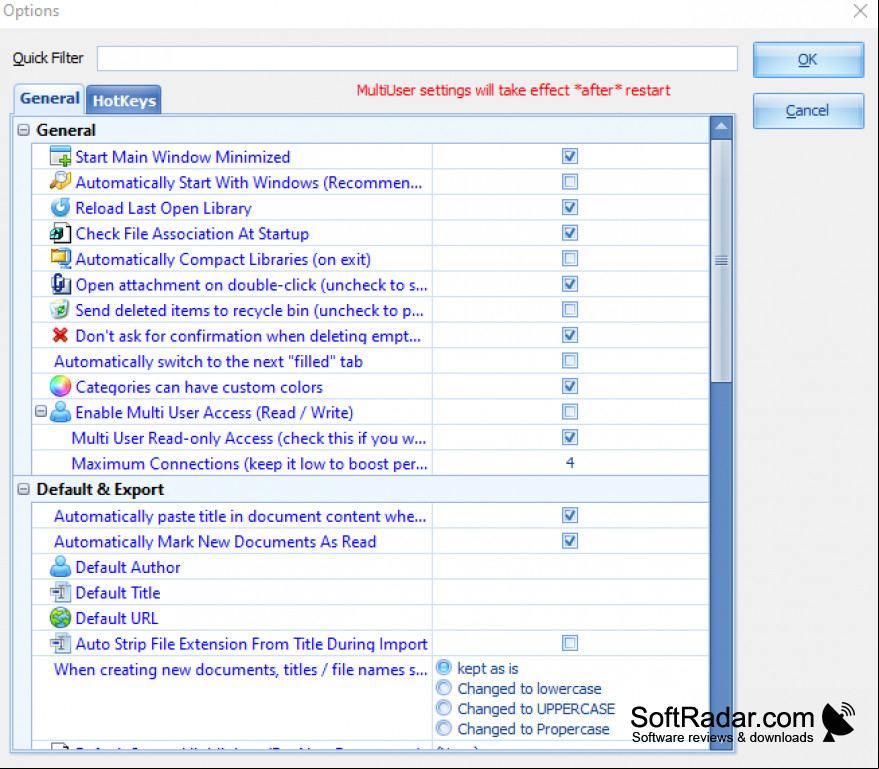This screenshot has height=769, width=879.
Task: Click the Default URL value field
Action: click(x=570, y=618)
